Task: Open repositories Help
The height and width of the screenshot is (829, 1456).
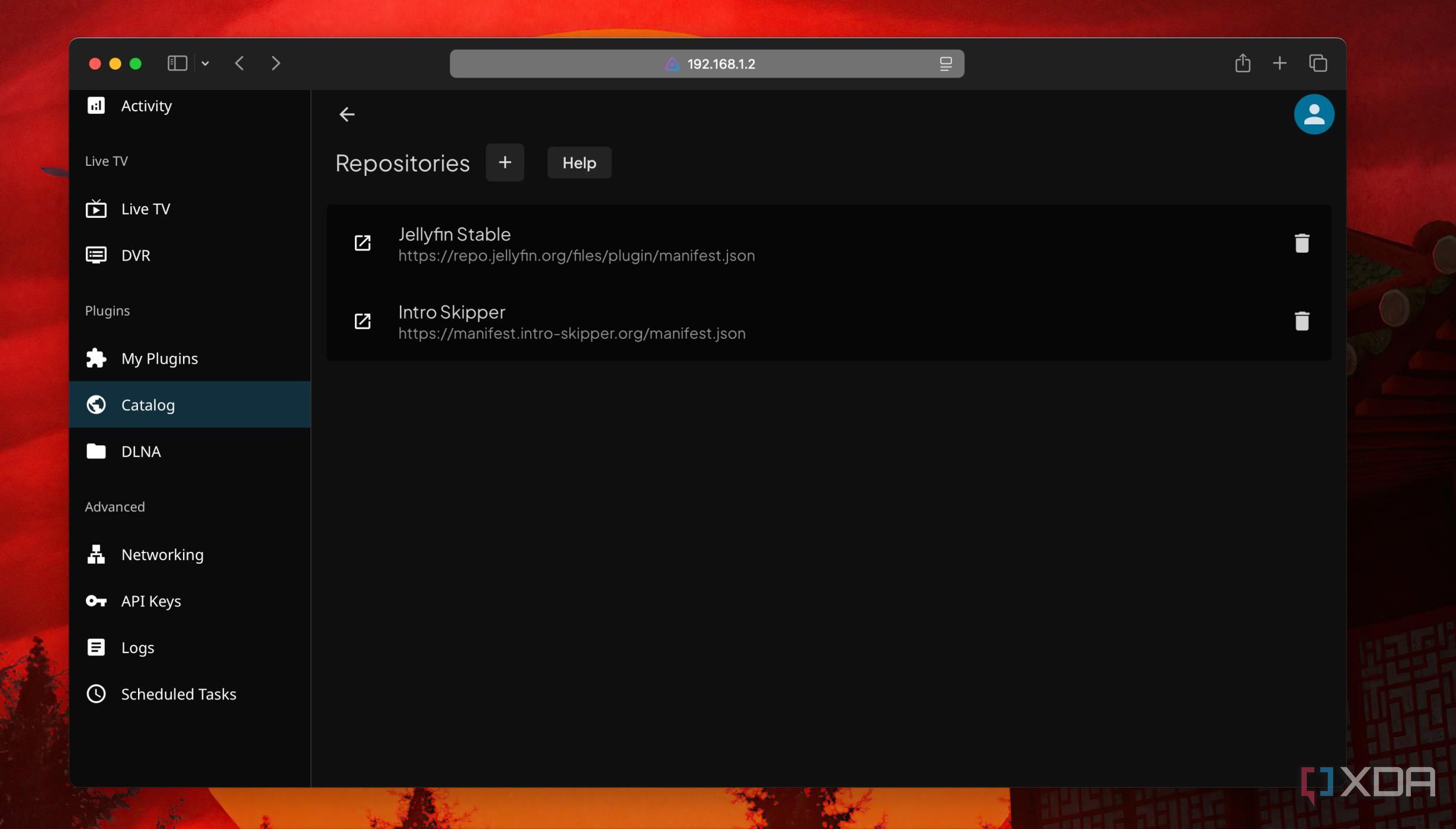Action: pyautogui.click(x=579, y=162)
